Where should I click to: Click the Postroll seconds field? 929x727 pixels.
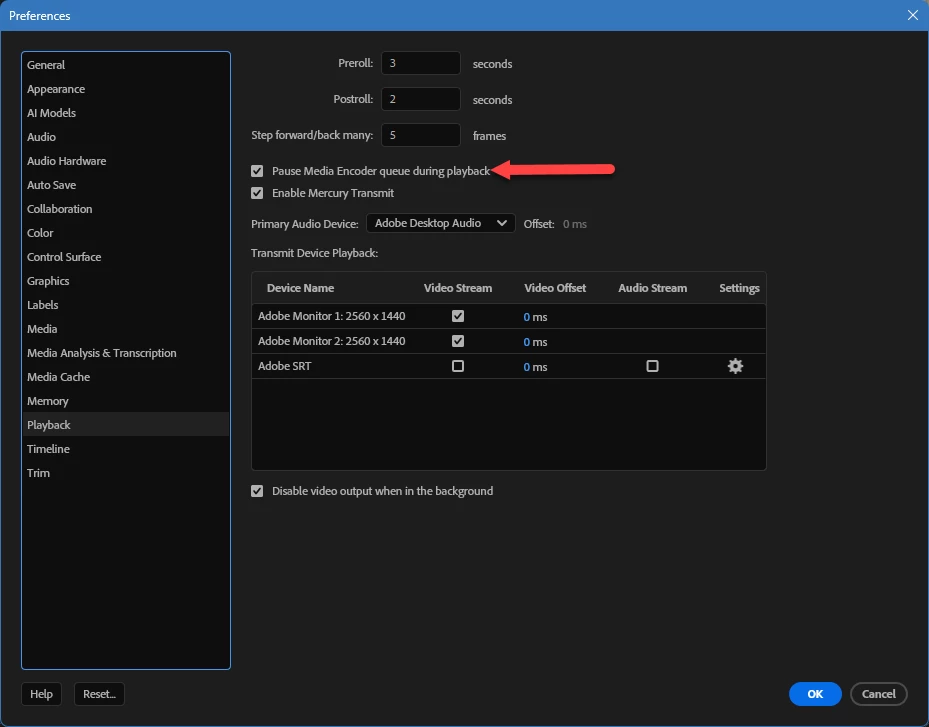pos(421,99)
